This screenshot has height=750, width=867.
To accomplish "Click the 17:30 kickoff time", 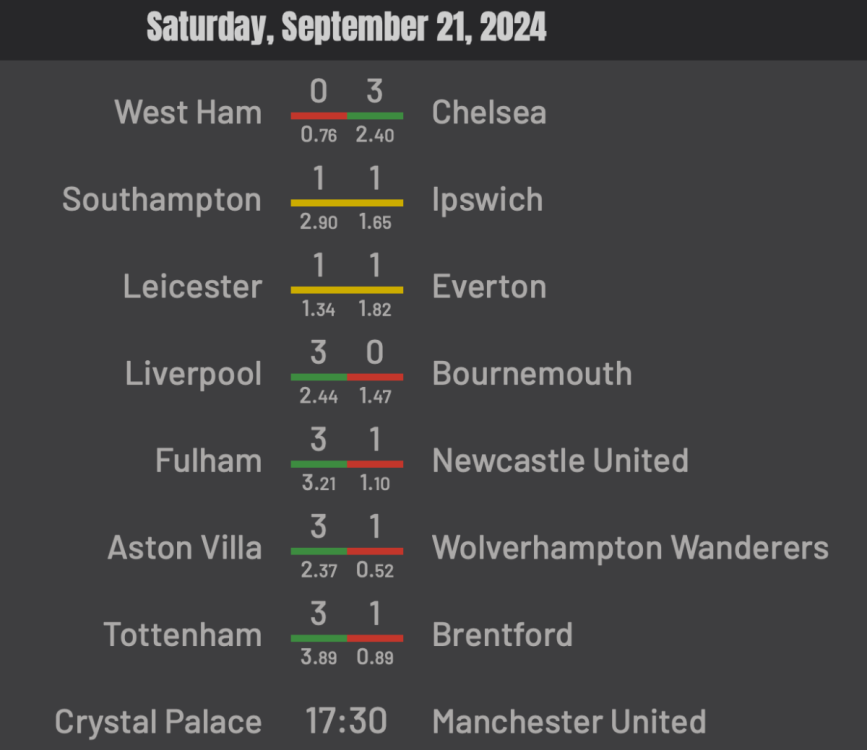I will tap(347, 721).
